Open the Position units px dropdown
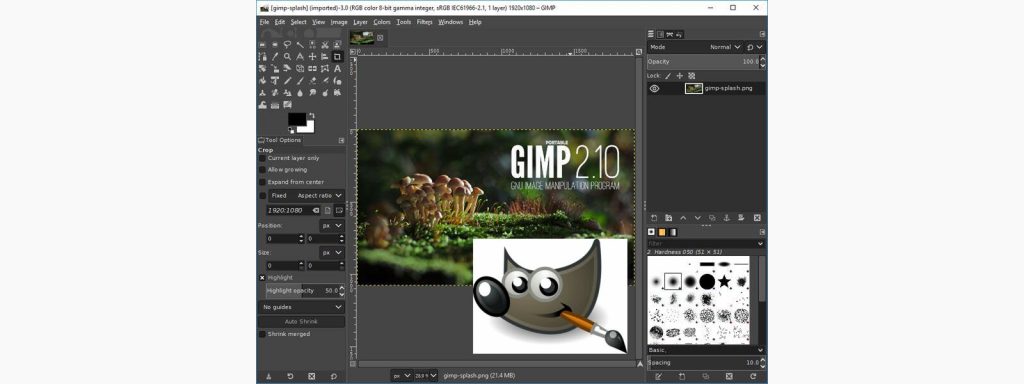Image resolution: width=1024 pixels, height=384 pixels. pyautogui.click(x=332, y=225)
